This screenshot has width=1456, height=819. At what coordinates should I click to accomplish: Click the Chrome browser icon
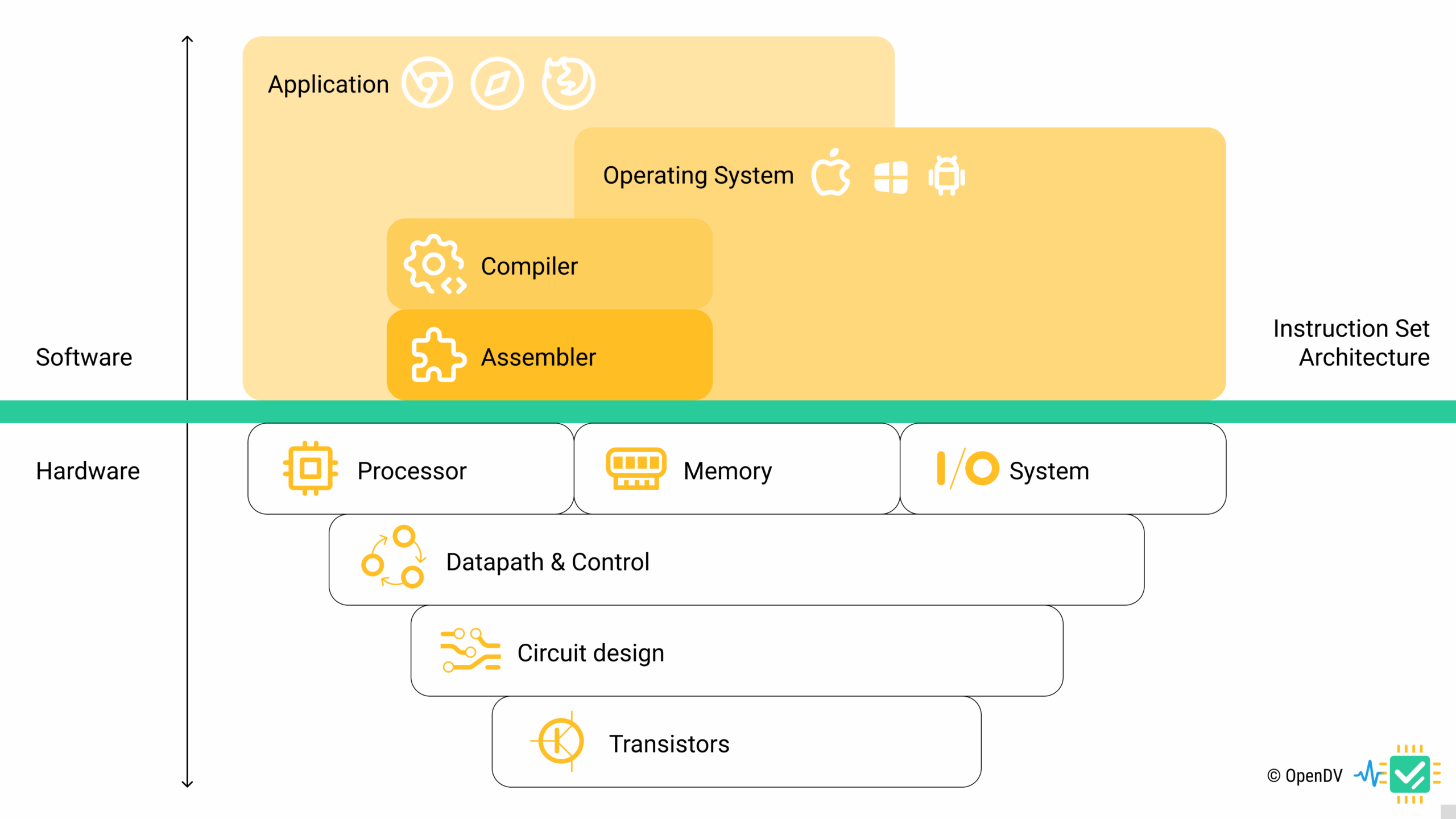coord(427,83)
